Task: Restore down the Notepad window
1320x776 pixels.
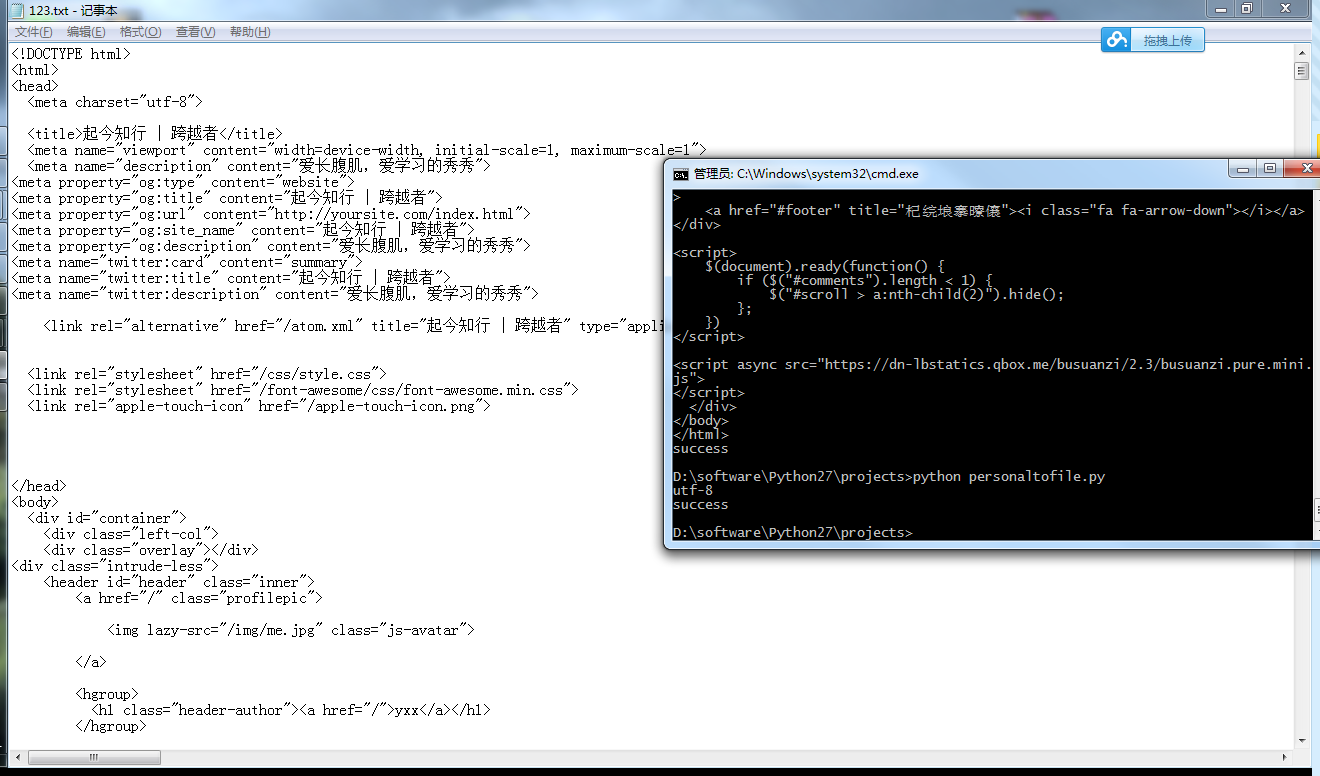Action: click(1247, 9)
